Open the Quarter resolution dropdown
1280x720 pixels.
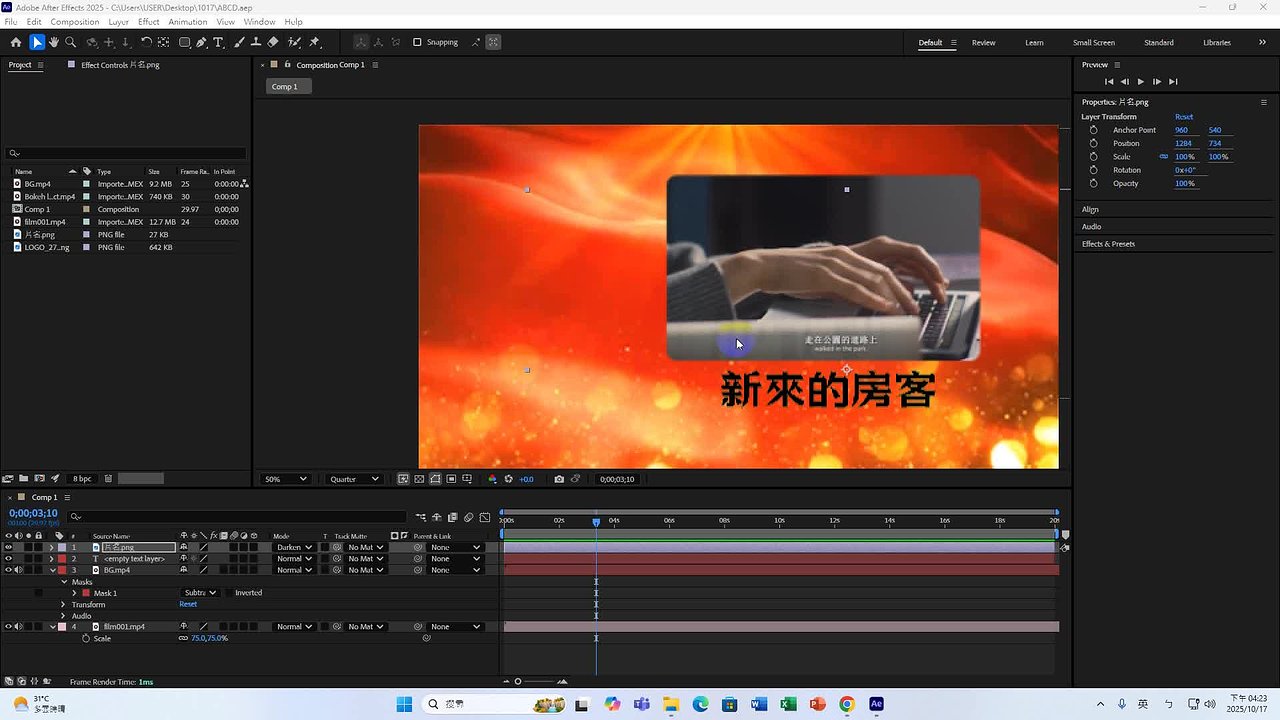pyautogui.click(x=353, y=479)
